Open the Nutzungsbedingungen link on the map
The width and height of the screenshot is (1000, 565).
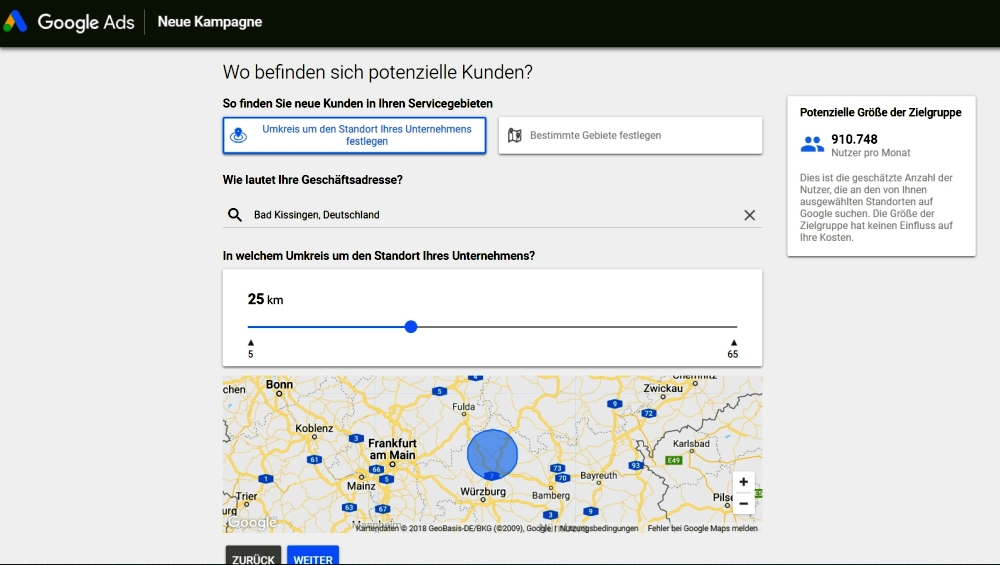coord(599,528)
